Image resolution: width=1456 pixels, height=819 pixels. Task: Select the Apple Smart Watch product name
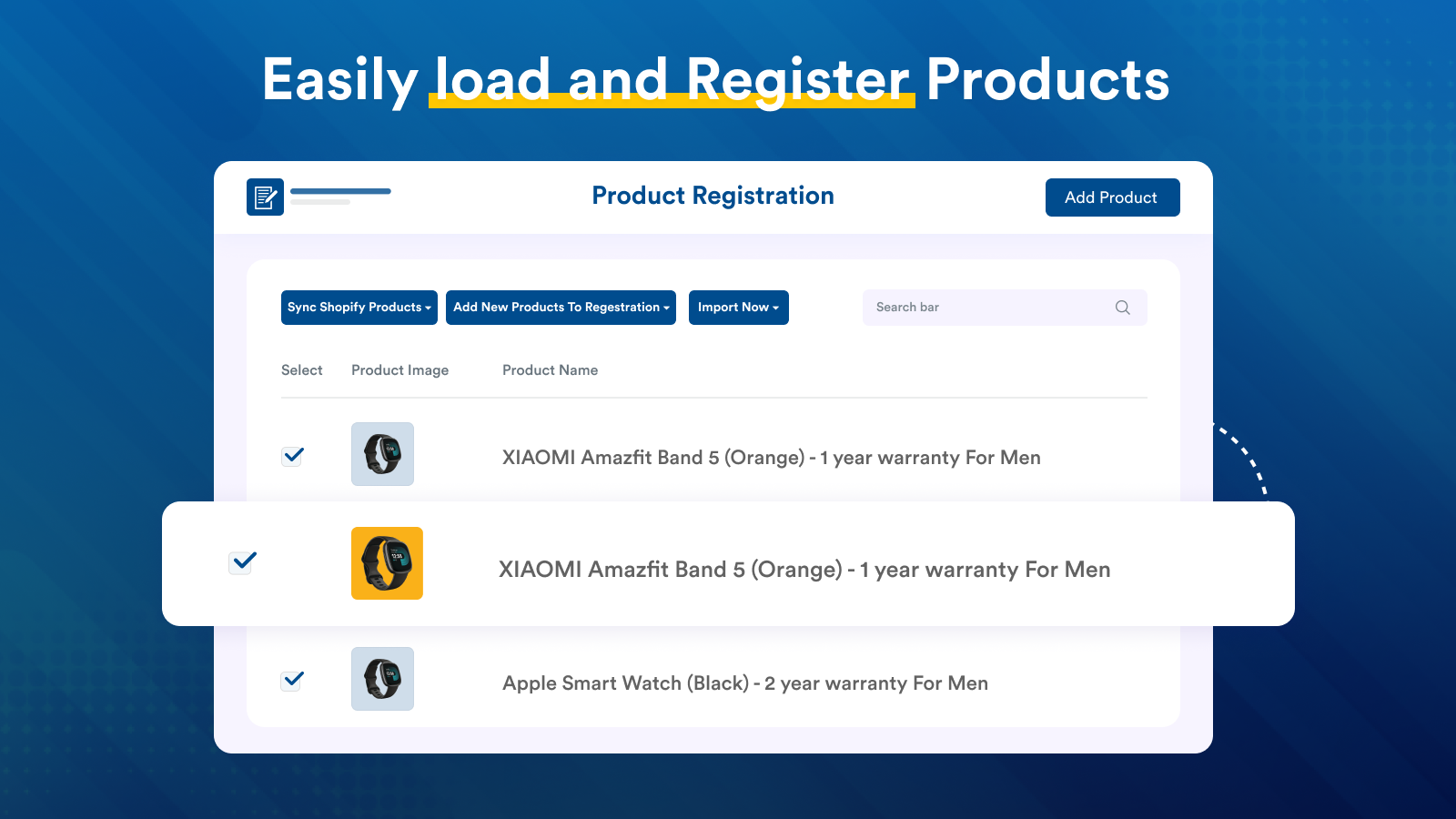click(x=745, y=682)
